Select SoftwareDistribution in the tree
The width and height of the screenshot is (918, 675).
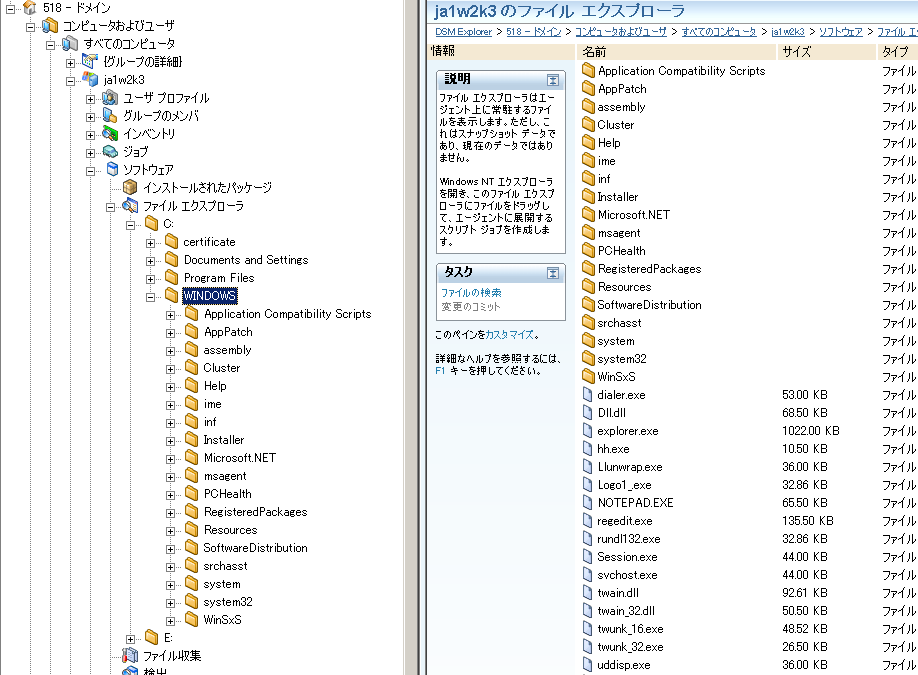pyautogui.click(x=255, y=547)
